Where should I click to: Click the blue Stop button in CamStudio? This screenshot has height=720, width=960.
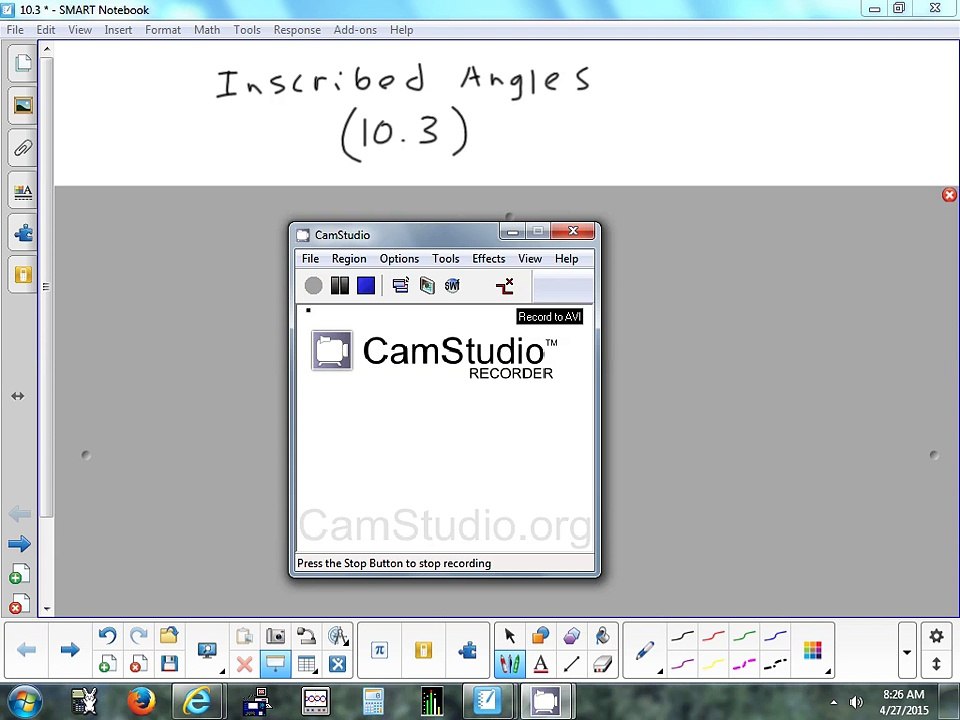366,285
